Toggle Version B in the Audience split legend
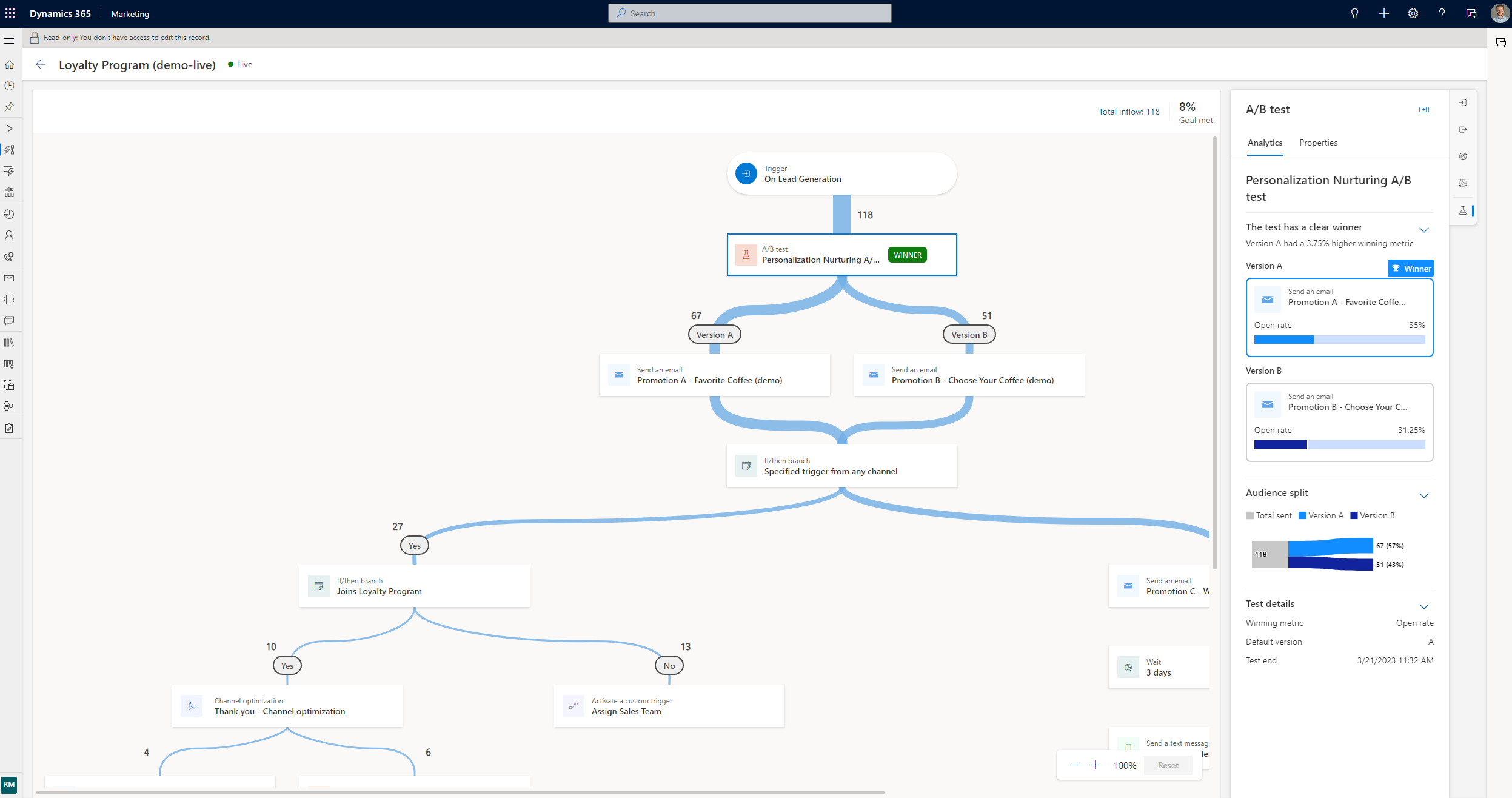 coord(1373,515)
